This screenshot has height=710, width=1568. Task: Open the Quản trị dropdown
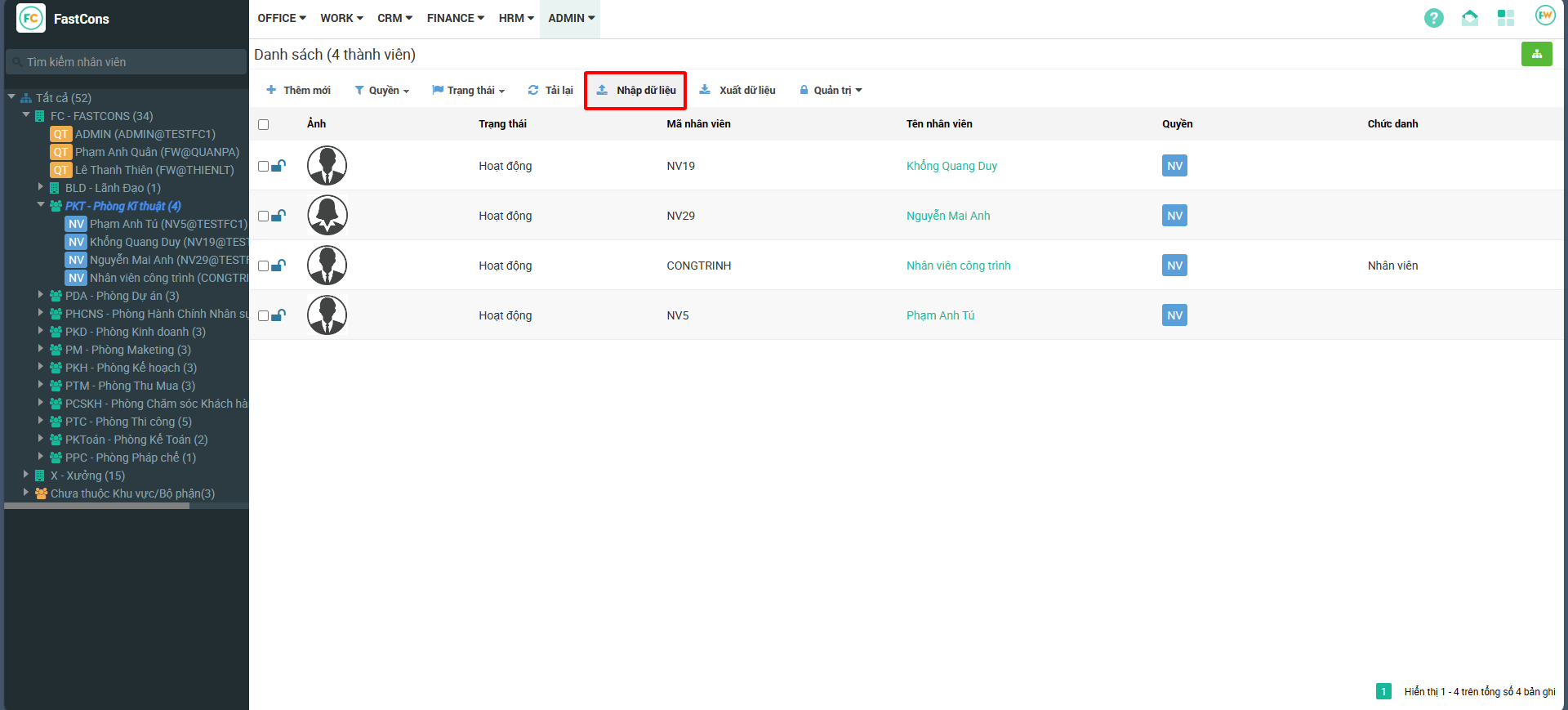pos(831,90)
